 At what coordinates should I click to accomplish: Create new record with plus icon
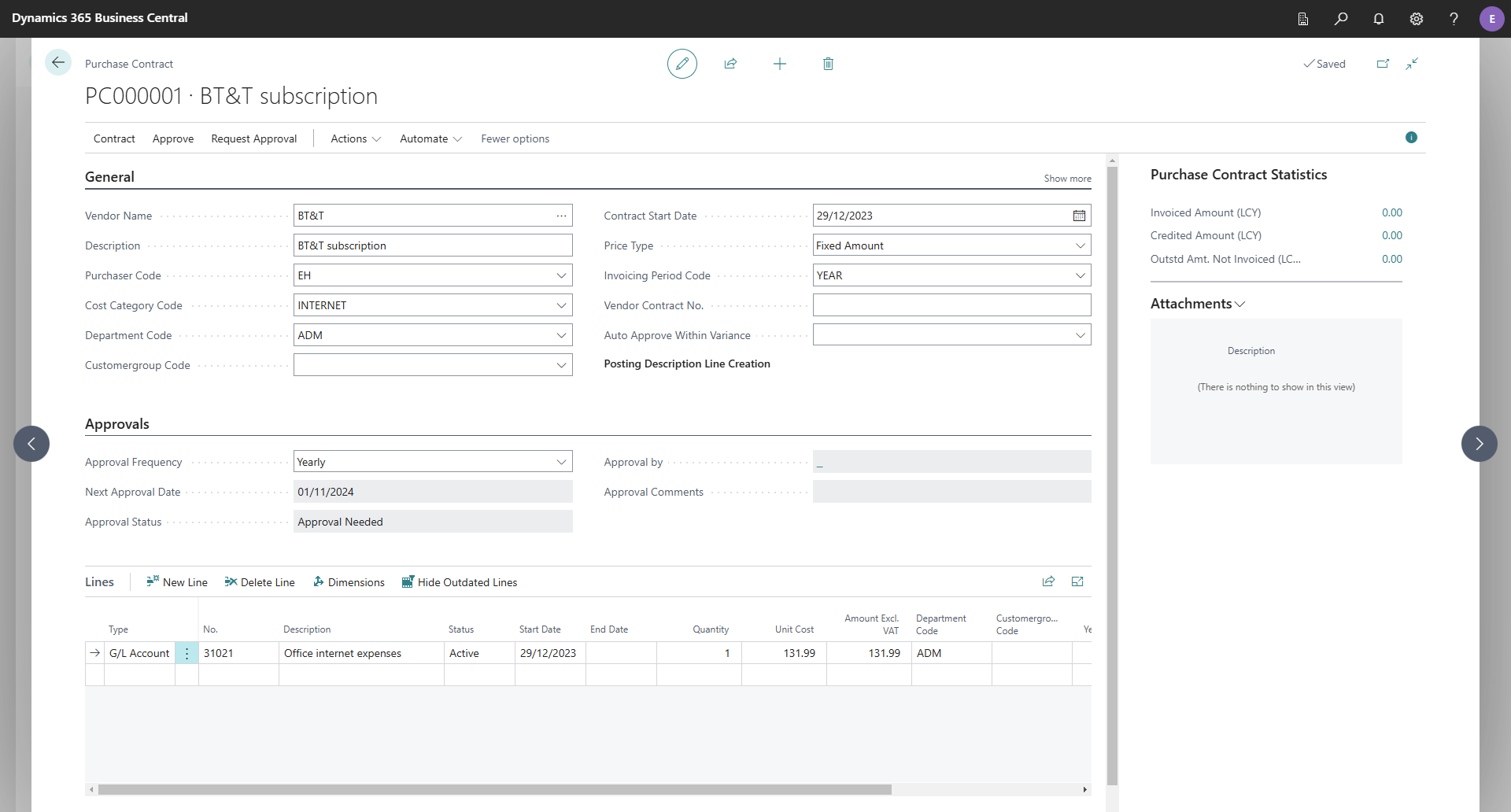click(x=780, y=64)
